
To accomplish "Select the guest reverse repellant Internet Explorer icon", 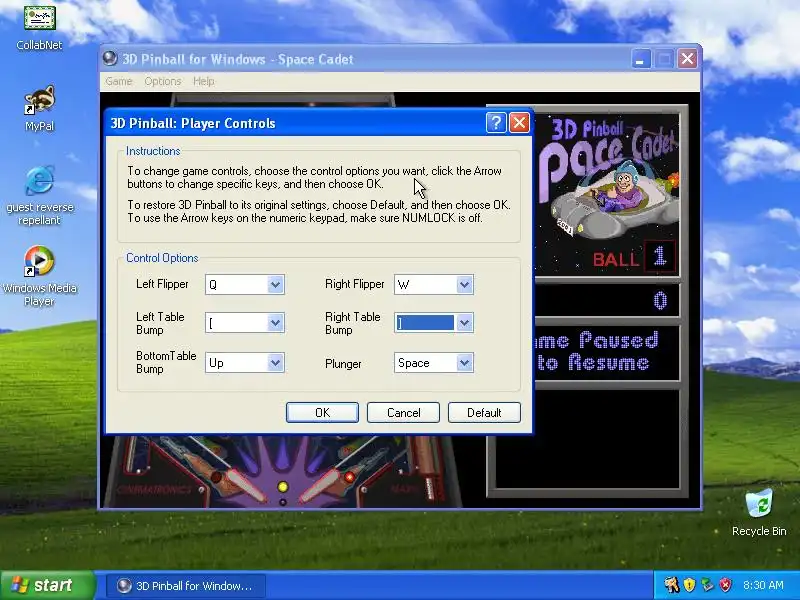I will pos(39,195).
